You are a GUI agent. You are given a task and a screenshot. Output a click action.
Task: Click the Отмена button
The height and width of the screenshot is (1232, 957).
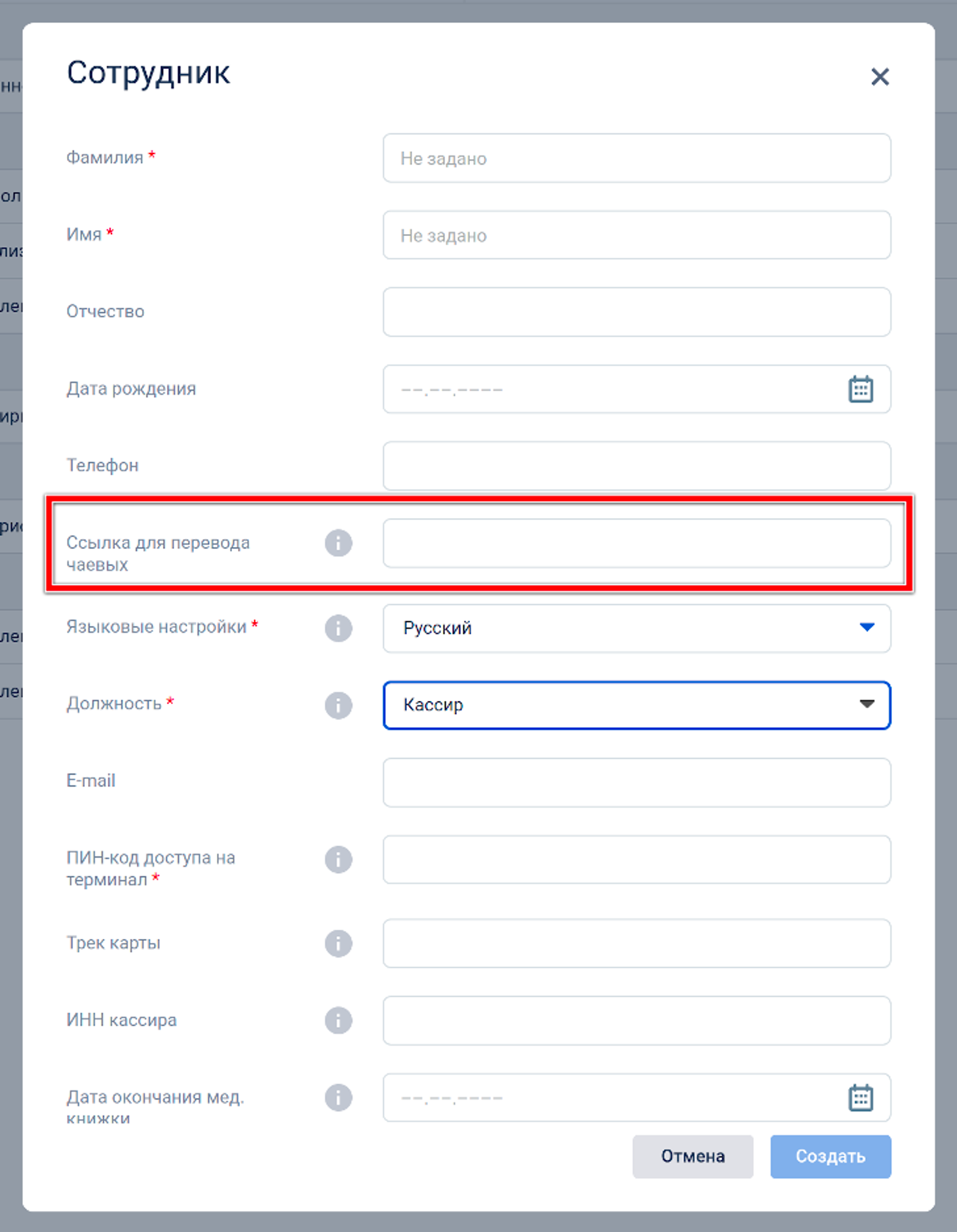693,1156
